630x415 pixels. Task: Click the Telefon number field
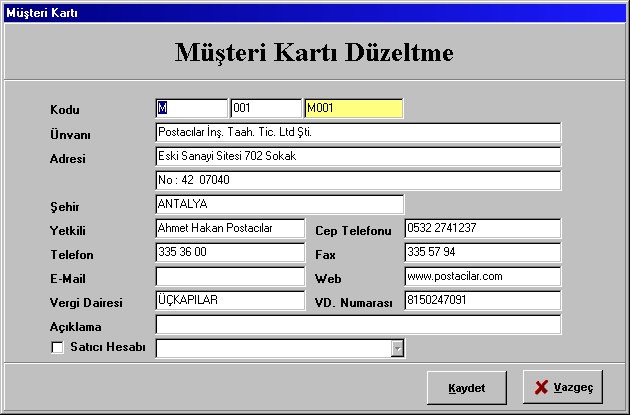[230, 252]
